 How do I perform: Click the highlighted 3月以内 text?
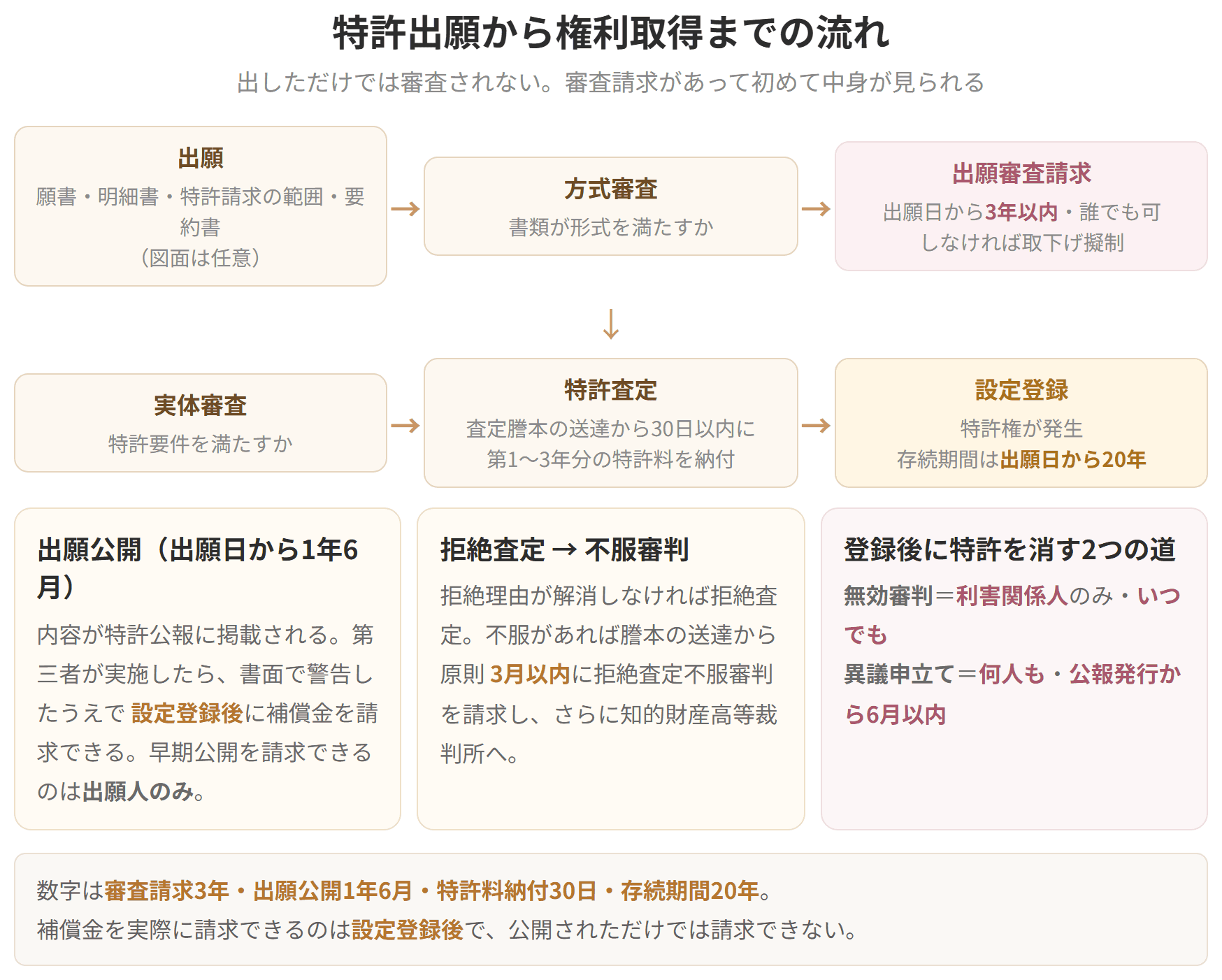(x=530, y=674)
